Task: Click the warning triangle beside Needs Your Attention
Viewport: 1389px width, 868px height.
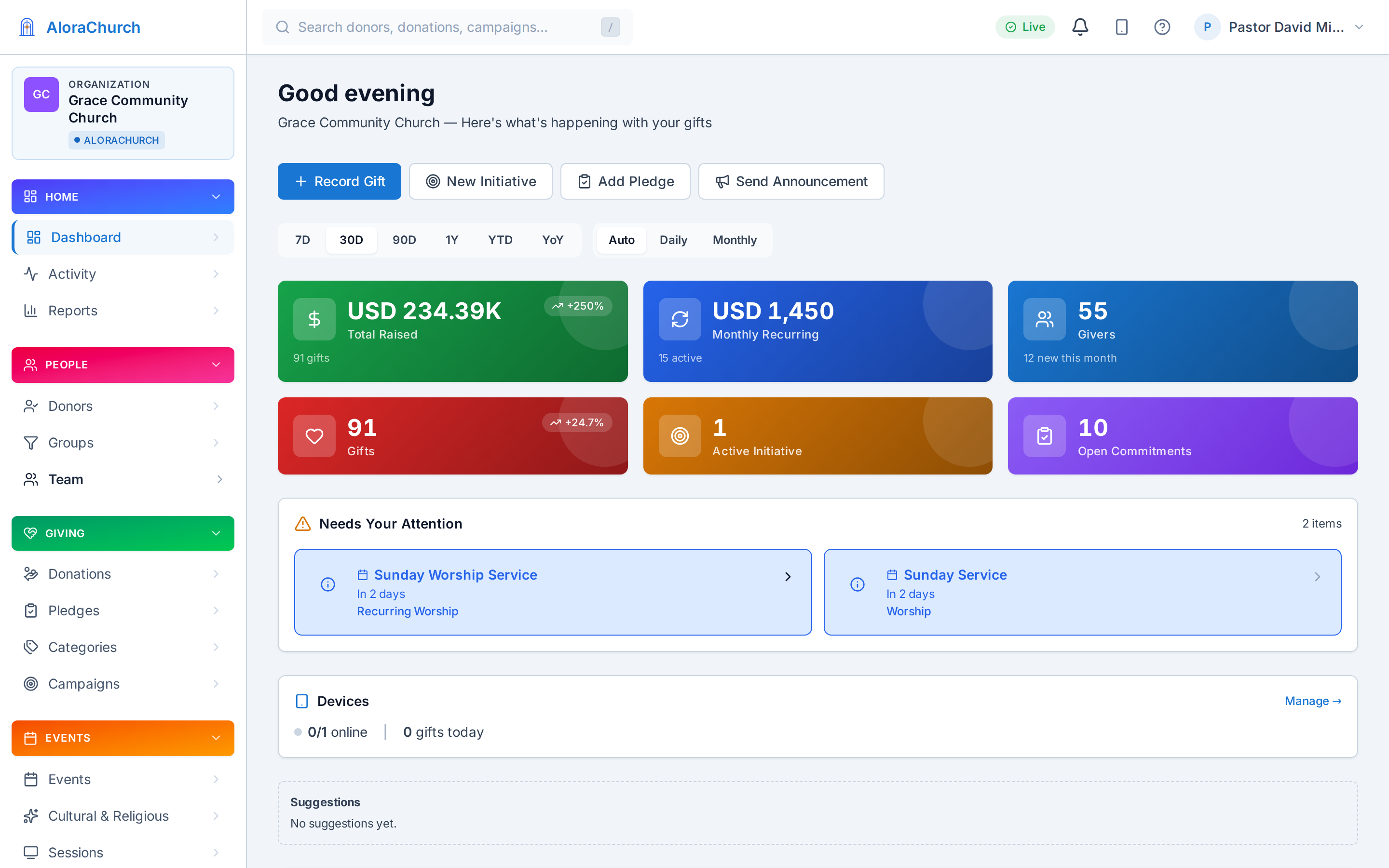Action: [x=302, y=524]
